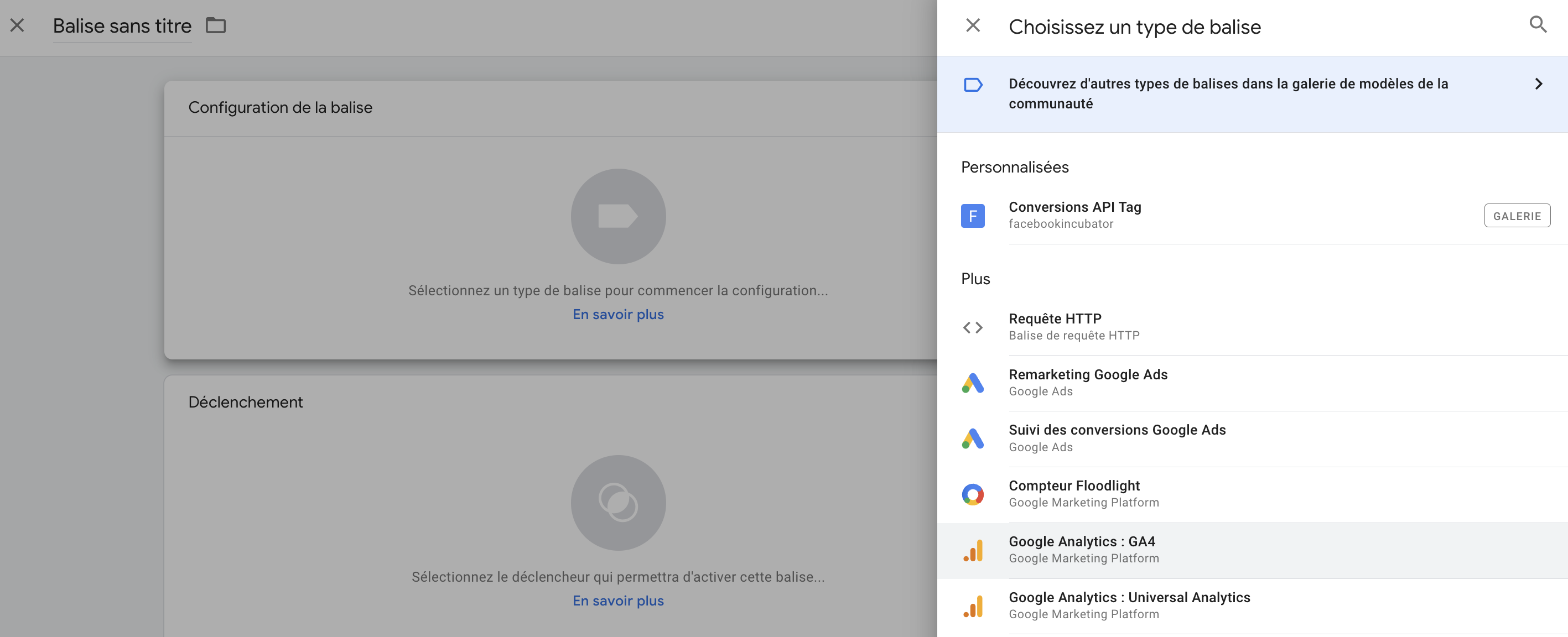The width and height of the screenshot is (1568, 637).
Task: Click the trigger placeholder circle in Déclenchement
Action: pyautogui.click(x=618, y=503)
